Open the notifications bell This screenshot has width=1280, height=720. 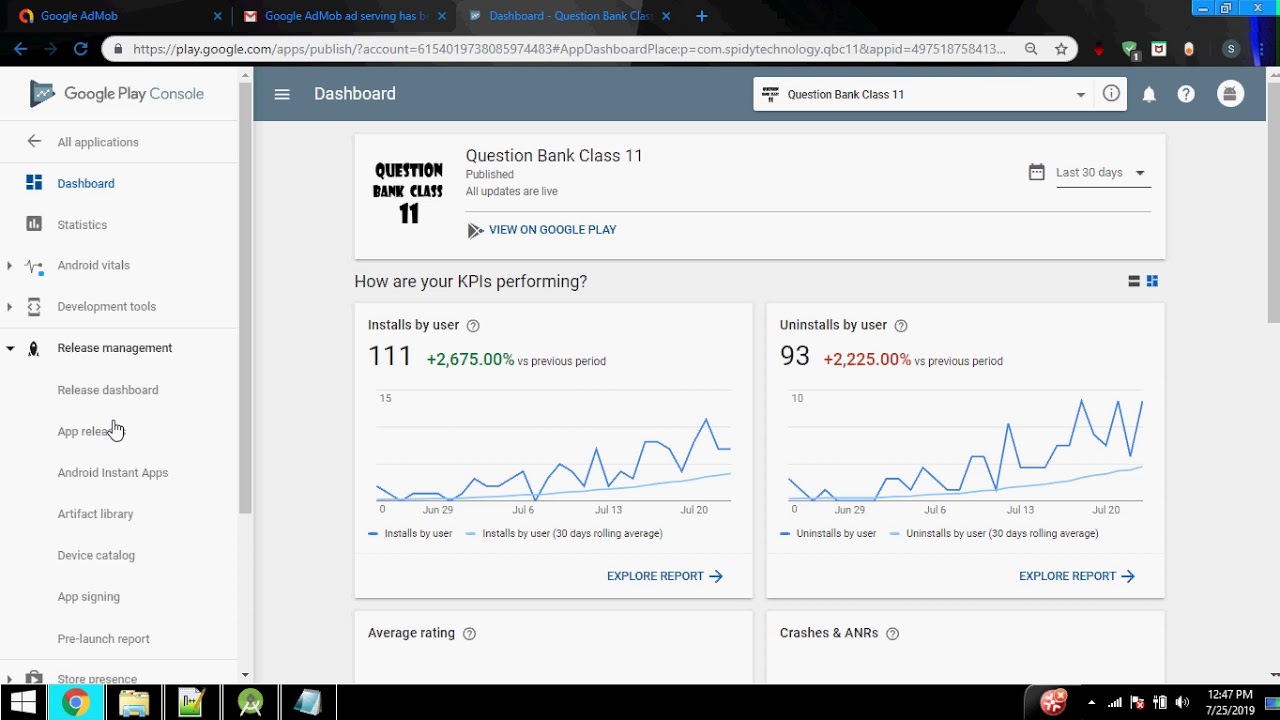tap(1149, 94)
